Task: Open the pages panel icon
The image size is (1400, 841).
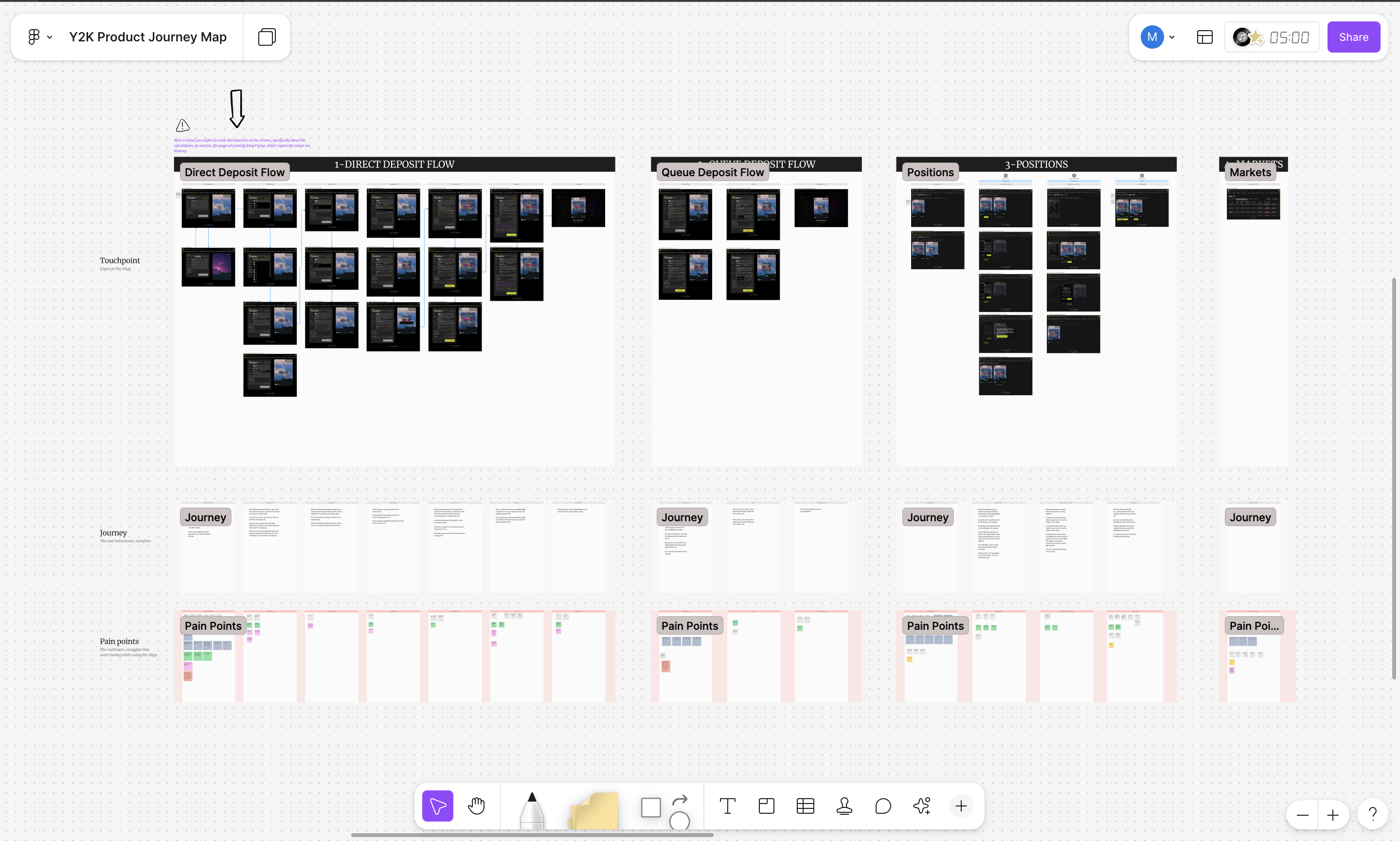Action: 267,37
